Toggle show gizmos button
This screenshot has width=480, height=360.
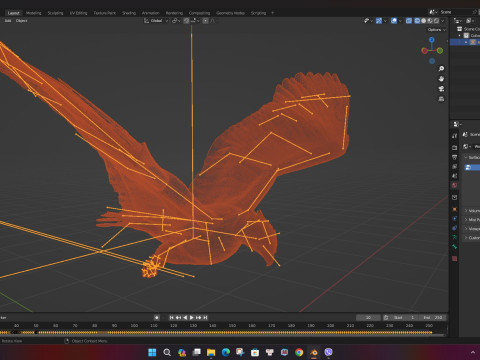[379, 21]
